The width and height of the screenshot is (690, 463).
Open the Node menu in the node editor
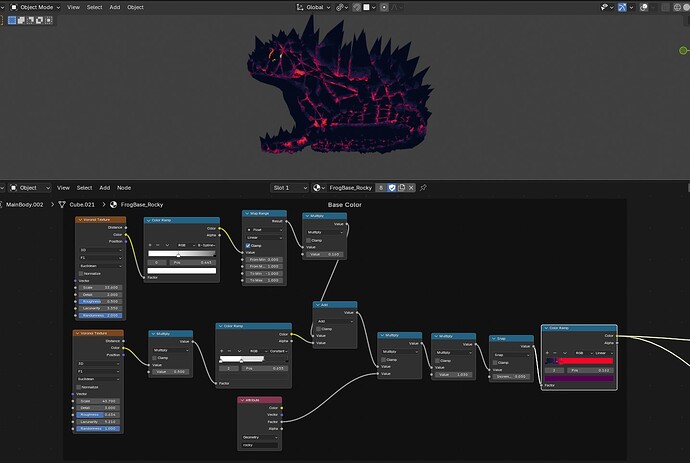pyautogui.click(x=124, y=188)
